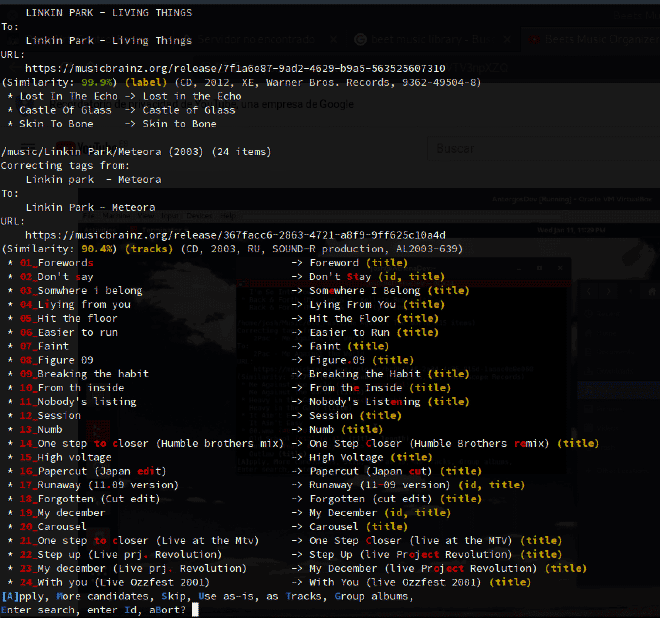Click track '14_One step to closer (Humble brothers mix)'

[152, 443]
